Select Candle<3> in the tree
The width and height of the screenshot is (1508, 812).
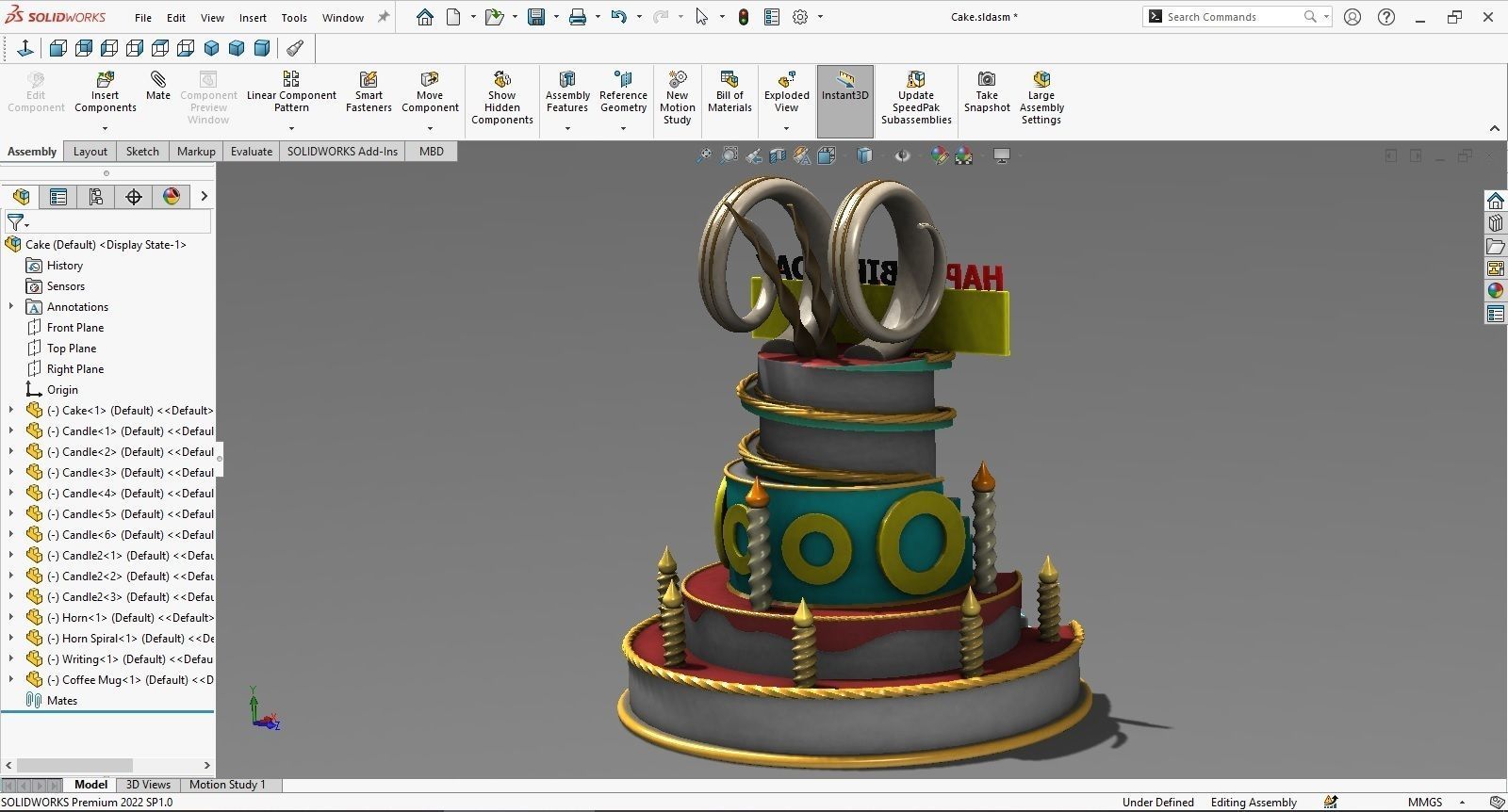(x=130, y=473)
